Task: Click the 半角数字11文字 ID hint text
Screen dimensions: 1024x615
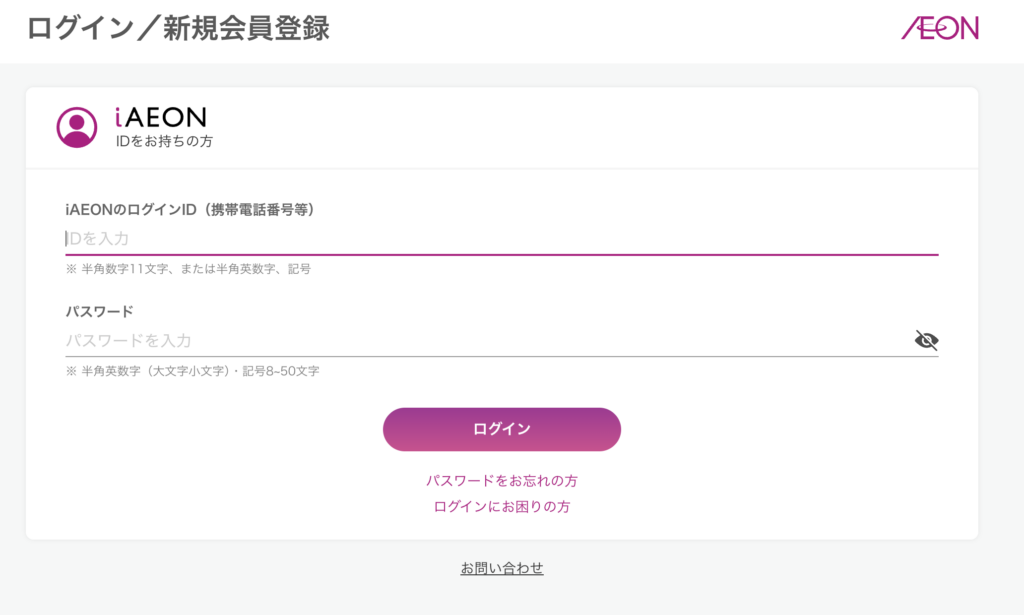Action: tap(128, 269)
